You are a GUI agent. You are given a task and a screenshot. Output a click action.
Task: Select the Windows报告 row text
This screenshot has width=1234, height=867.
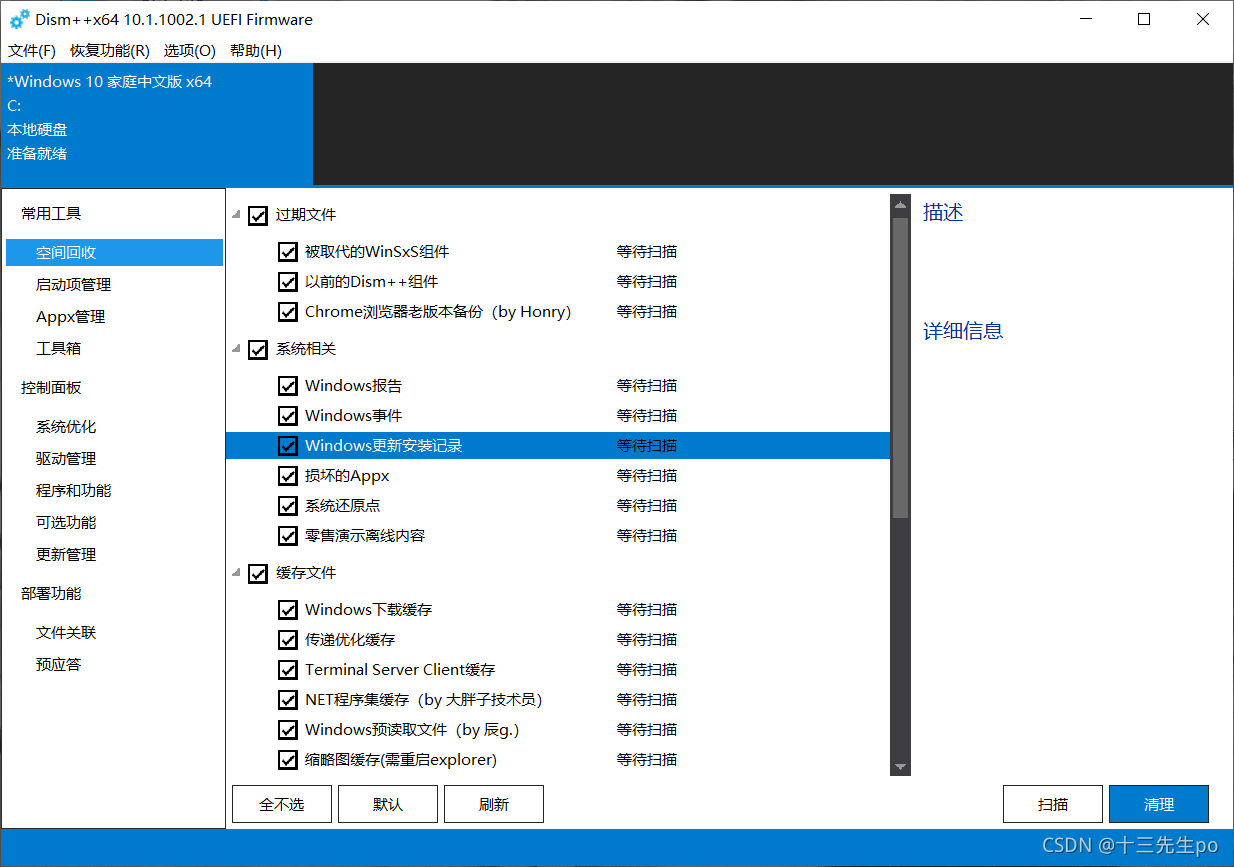coord(353,386)
